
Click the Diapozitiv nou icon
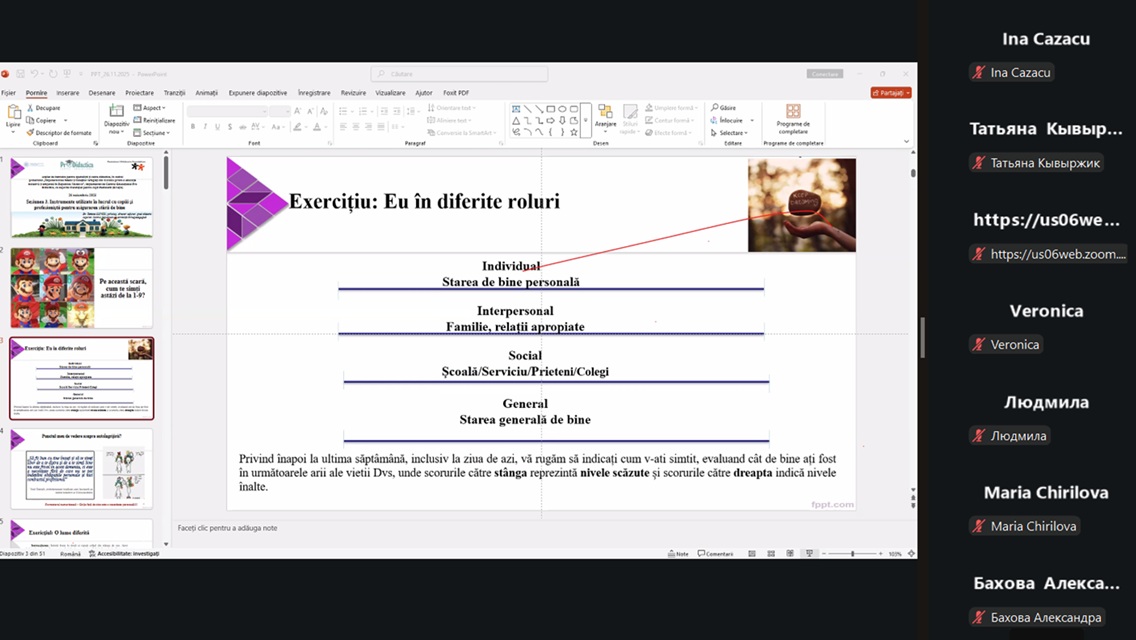(116, 112)
